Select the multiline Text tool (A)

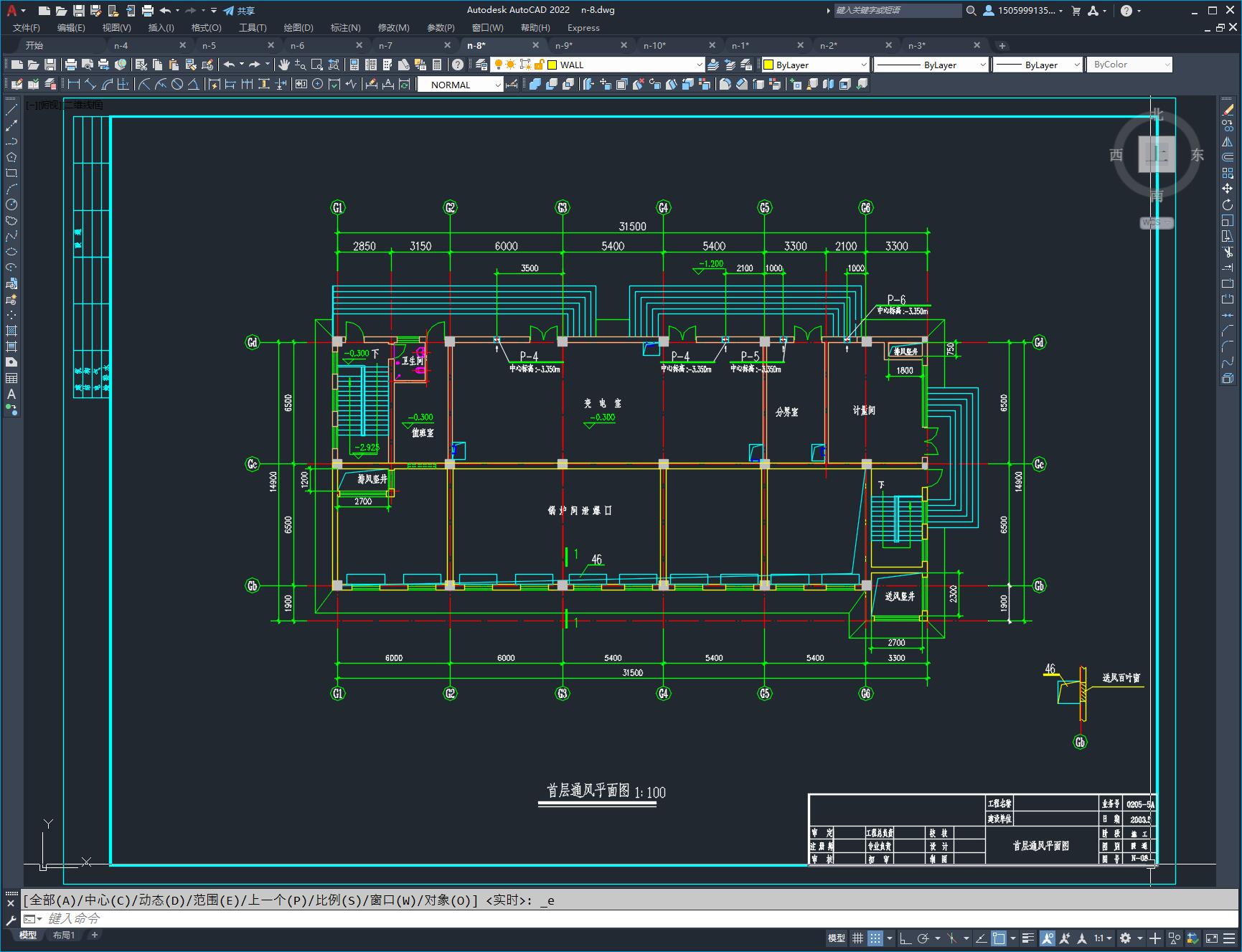click(11, 394)
